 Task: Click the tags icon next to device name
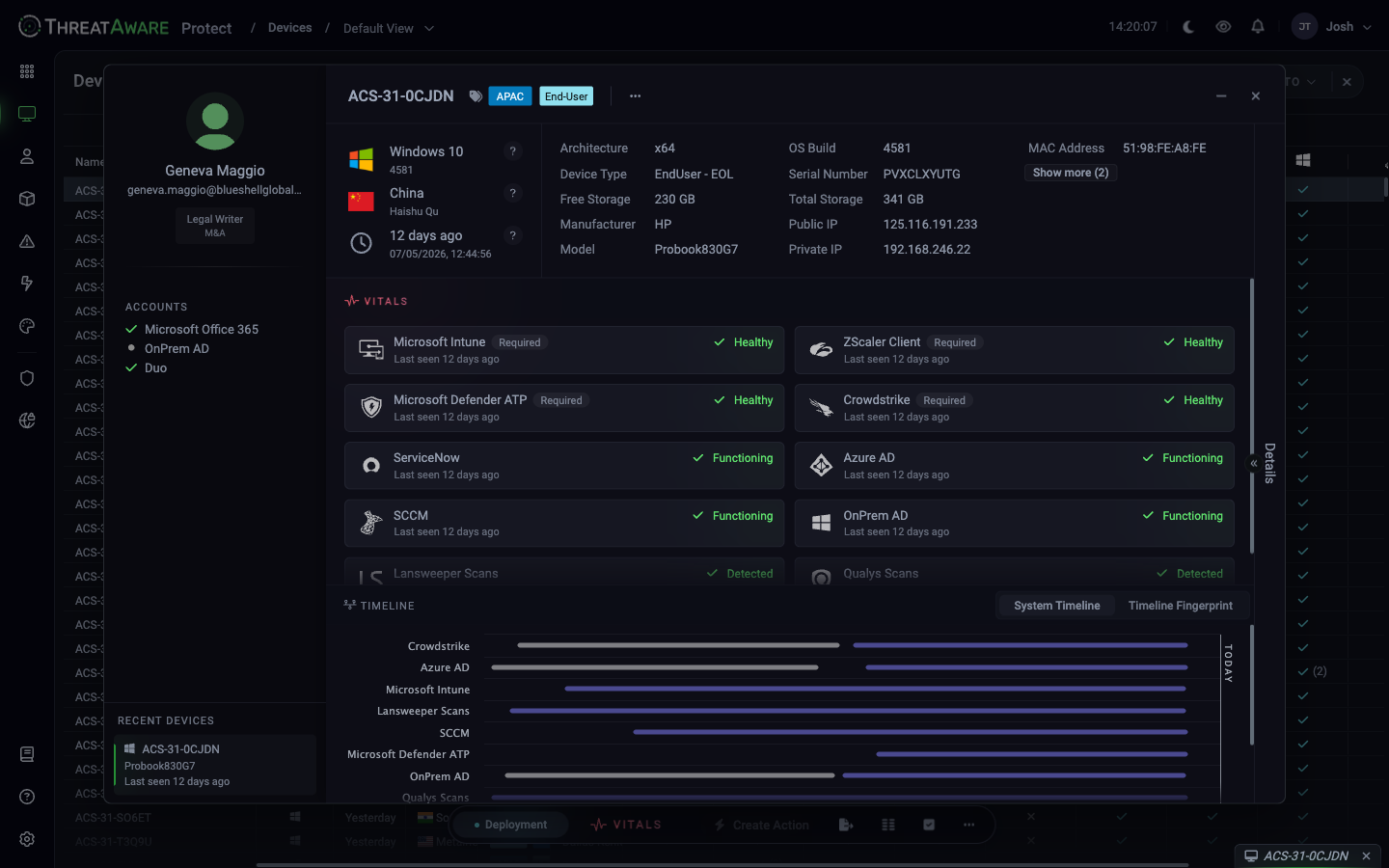click(476, 96)
